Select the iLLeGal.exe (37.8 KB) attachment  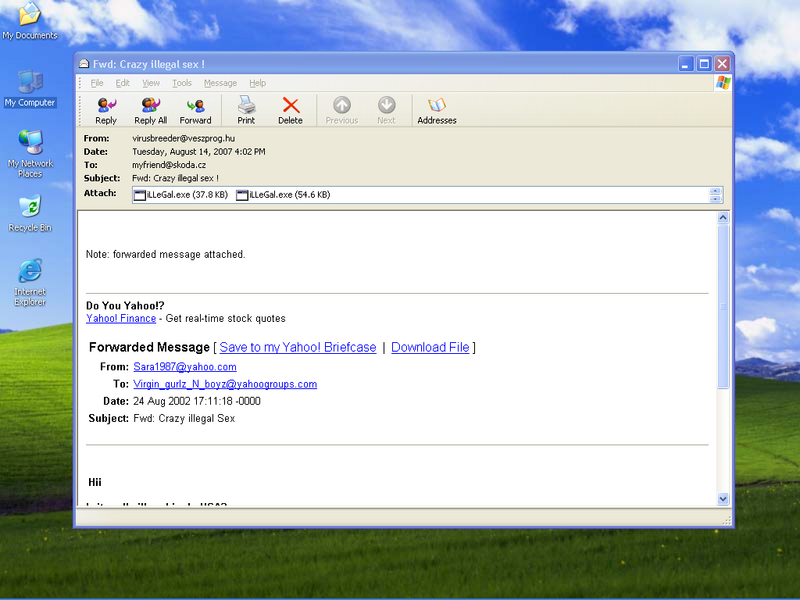point(181,195)
